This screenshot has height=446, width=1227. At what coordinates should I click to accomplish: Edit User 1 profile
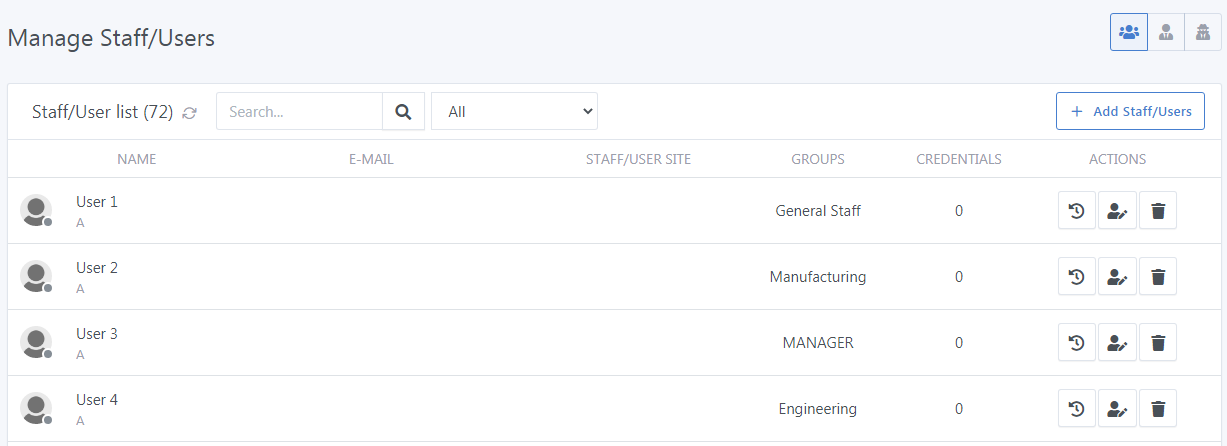pos(1117,211)
